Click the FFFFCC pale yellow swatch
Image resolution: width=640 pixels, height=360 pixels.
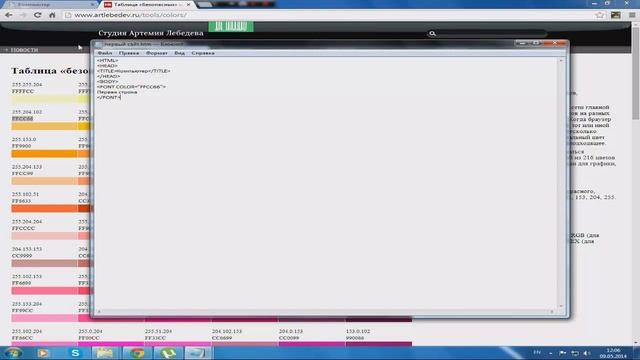pyautogui.click(x=44, y=99)
